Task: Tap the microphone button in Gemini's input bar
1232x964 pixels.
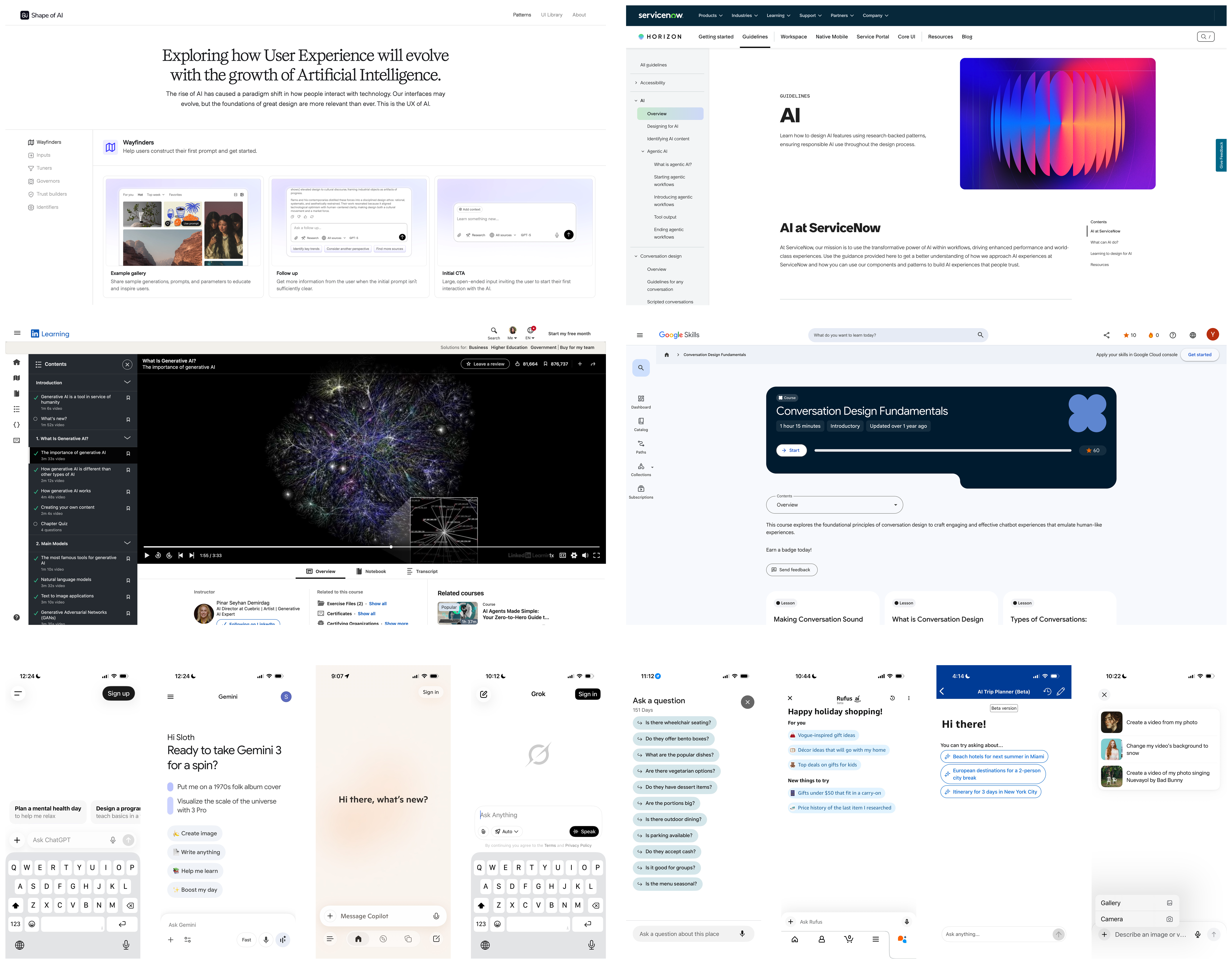Action: tap(266, 940)
